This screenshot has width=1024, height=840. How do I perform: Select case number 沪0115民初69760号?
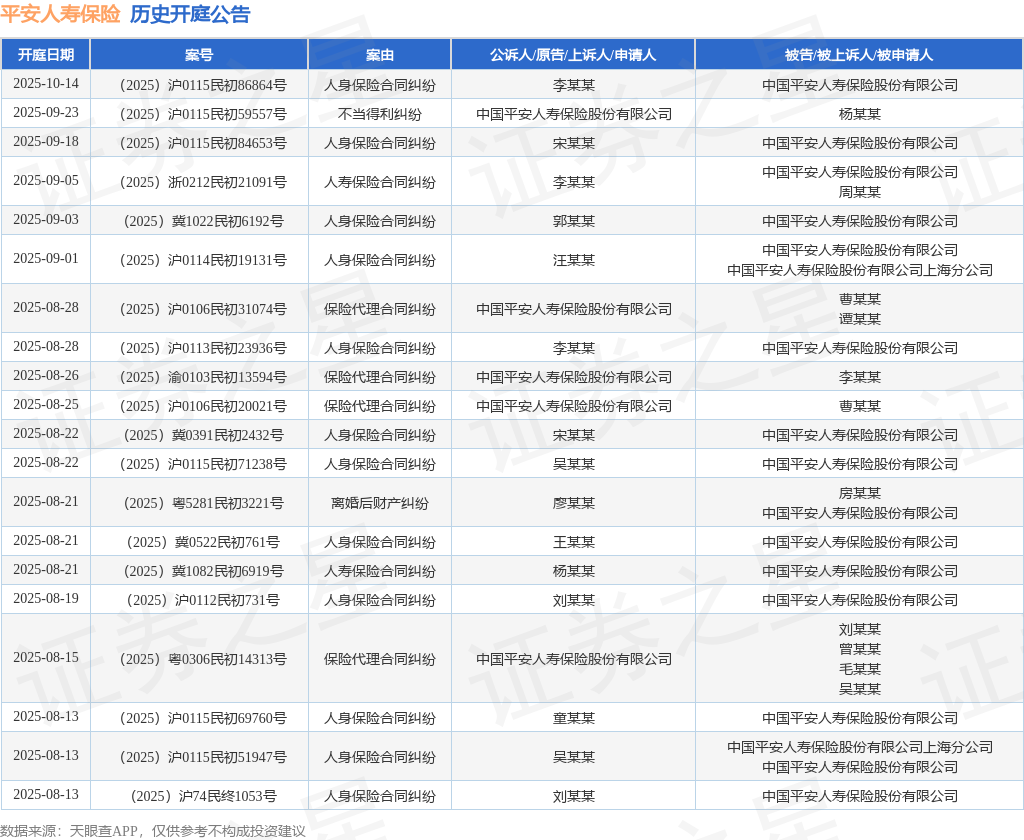coord(203,719)
